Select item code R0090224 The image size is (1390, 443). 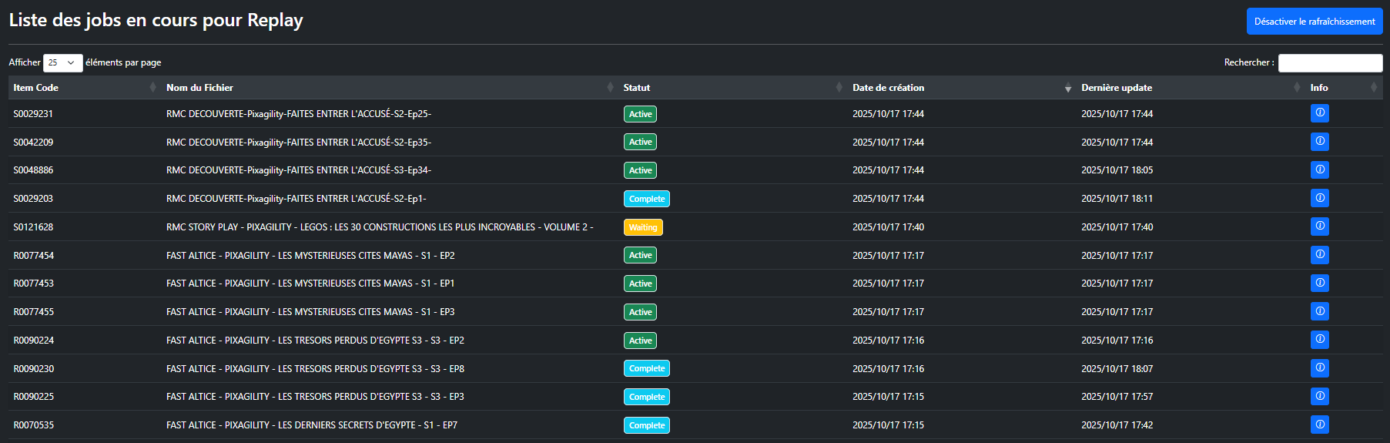33,340
